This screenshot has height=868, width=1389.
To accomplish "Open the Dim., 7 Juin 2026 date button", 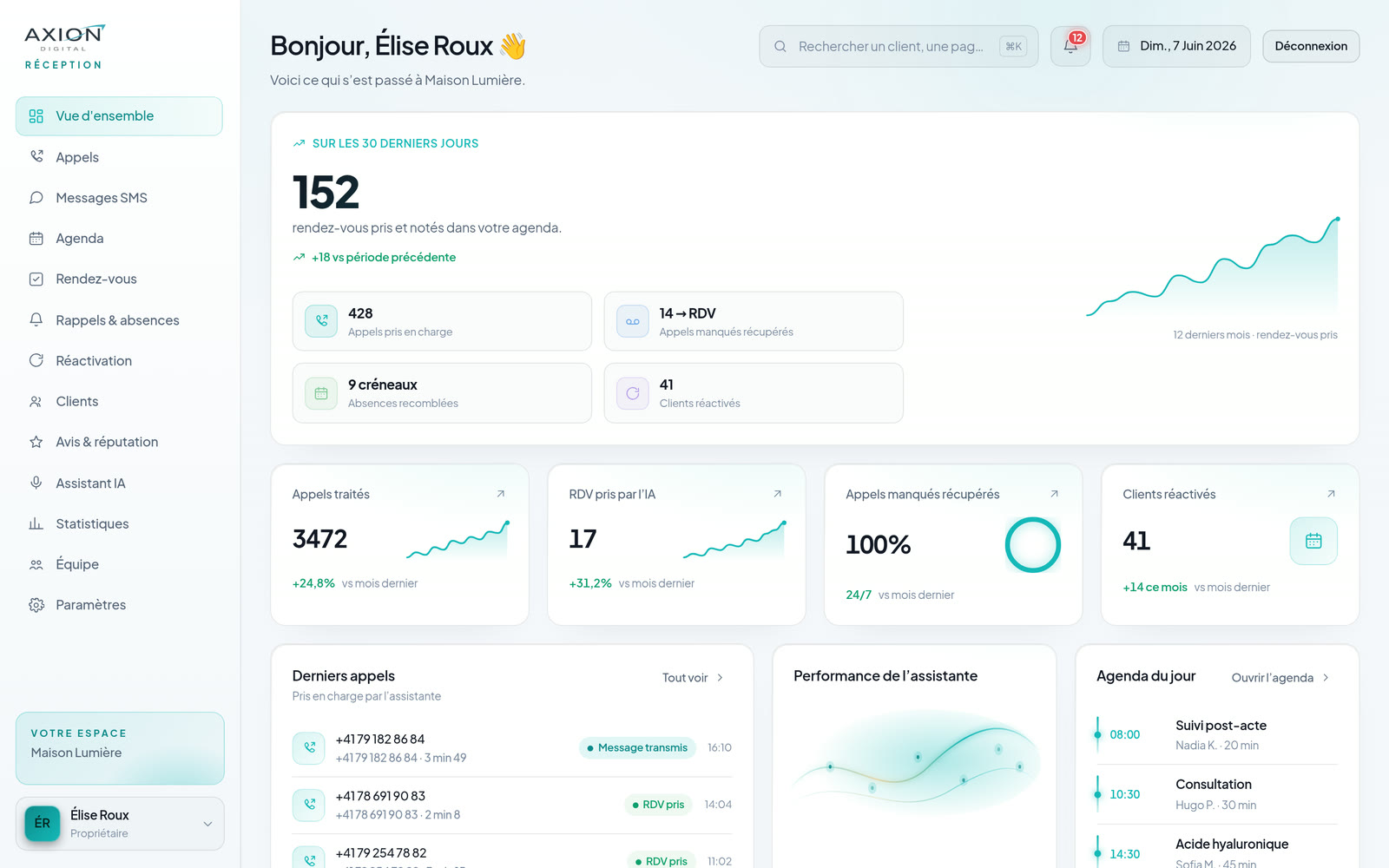I will click(1176, 46).
